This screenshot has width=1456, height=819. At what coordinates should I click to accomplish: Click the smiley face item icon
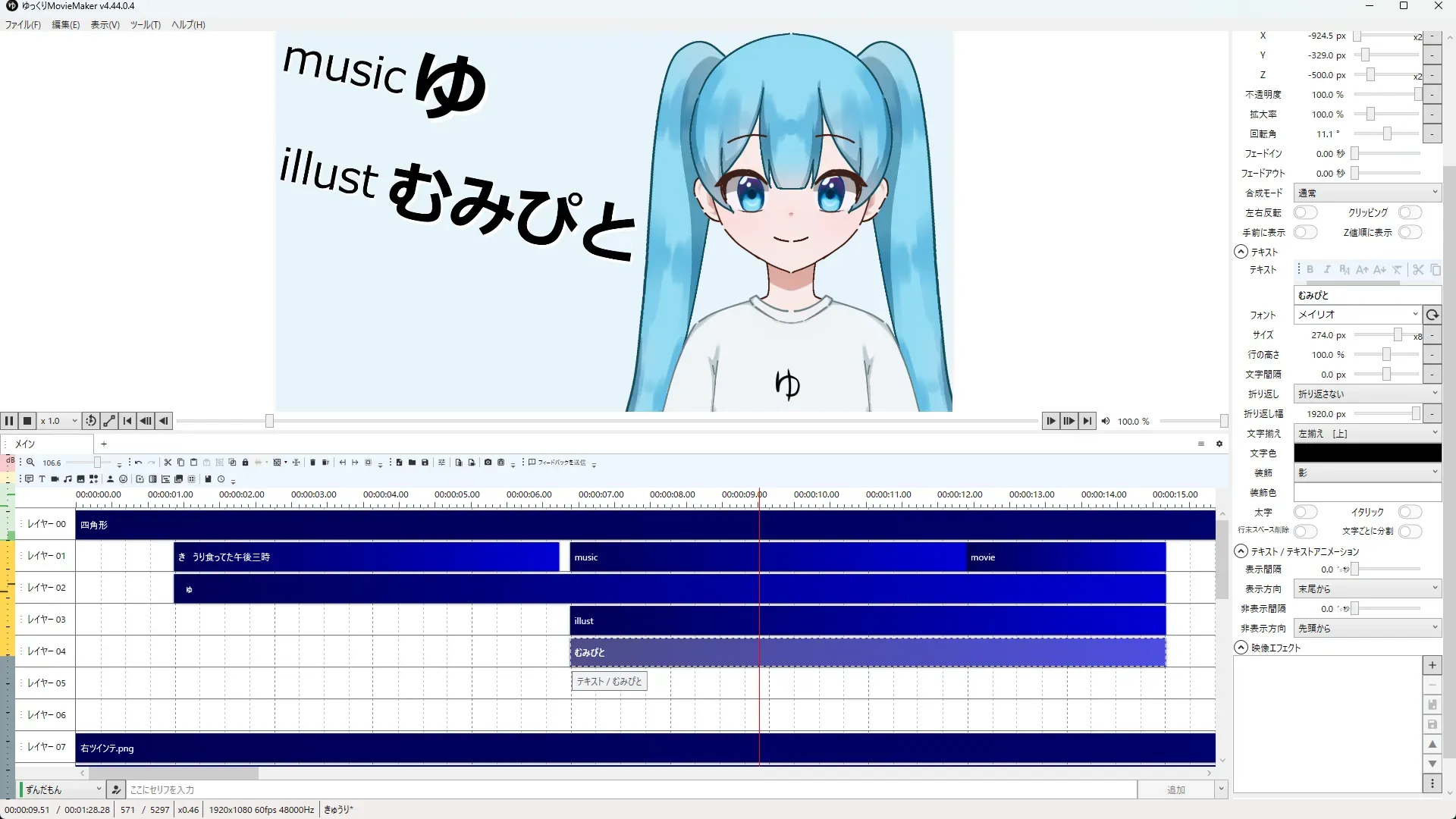tap(123, 479)
